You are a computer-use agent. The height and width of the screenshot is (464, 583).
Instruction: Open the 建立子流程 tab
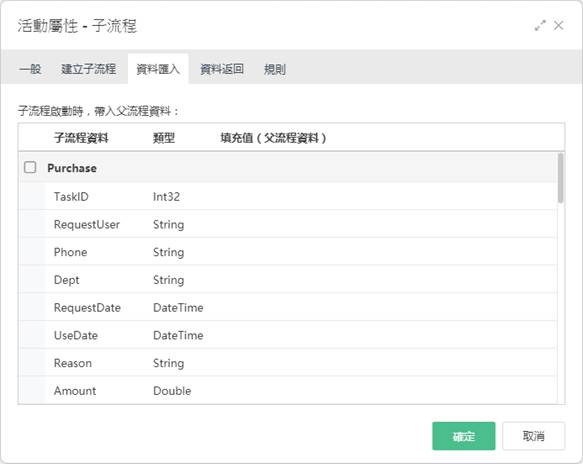[x=88, y=69]
